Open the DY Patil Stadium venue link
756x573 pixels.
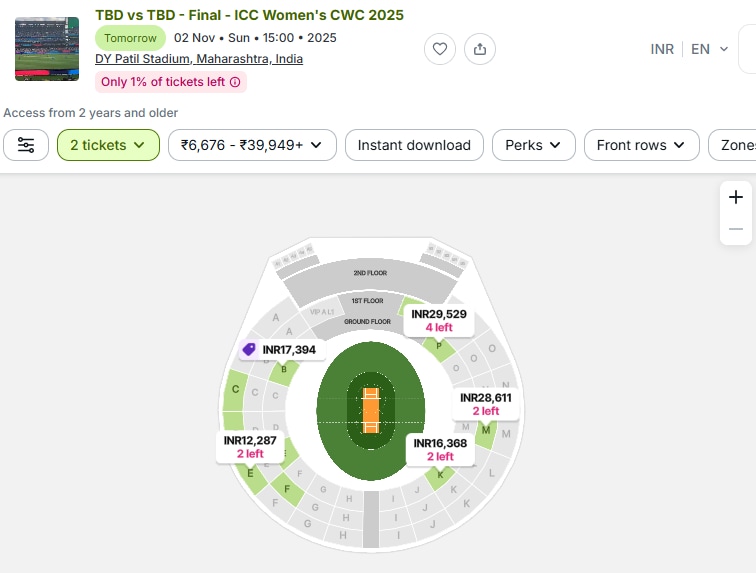tap(199, 59)
